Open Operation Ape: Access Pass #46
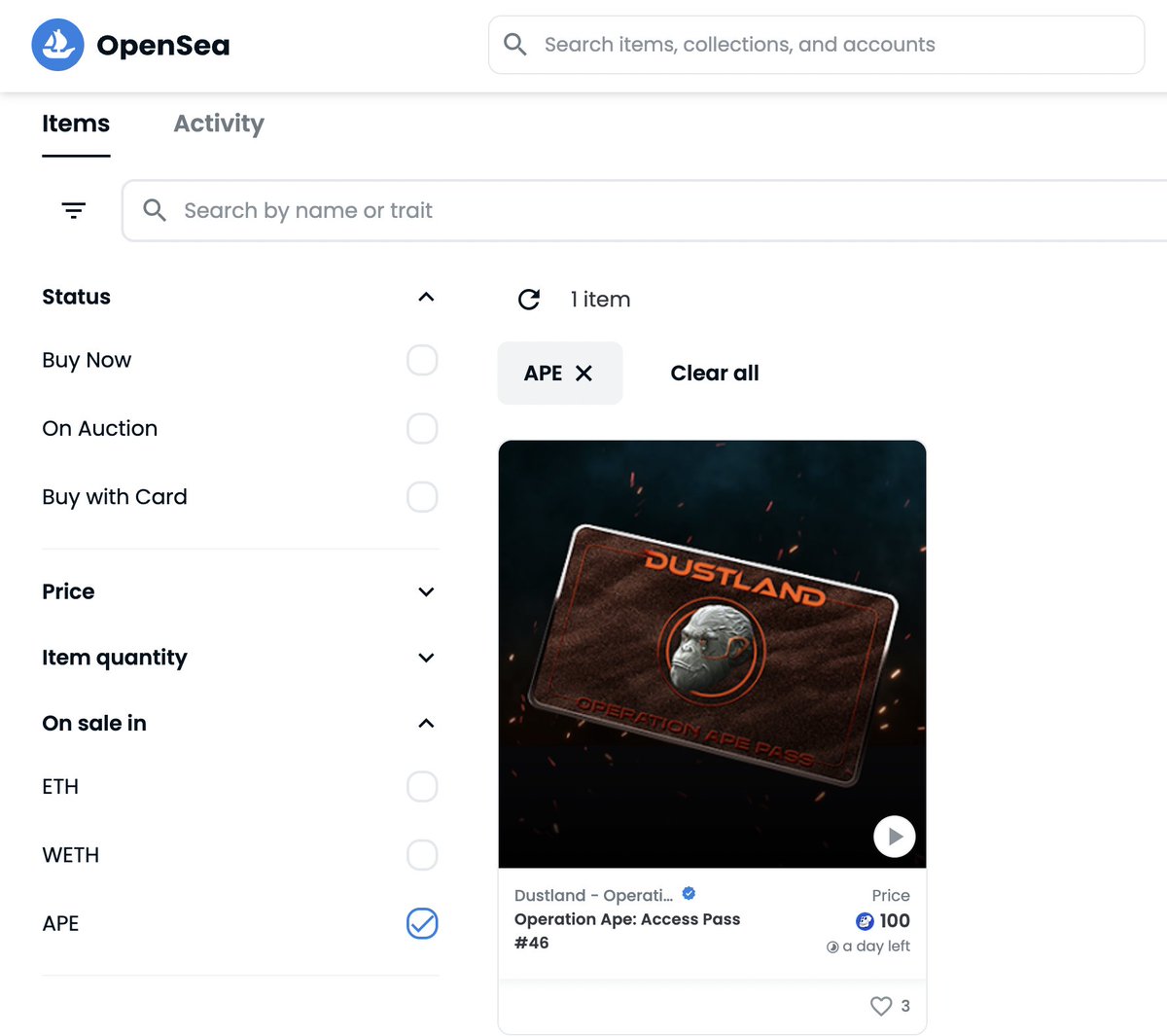The width and height of the screenshot is (1167, 1036). click(x=627, y=931)
